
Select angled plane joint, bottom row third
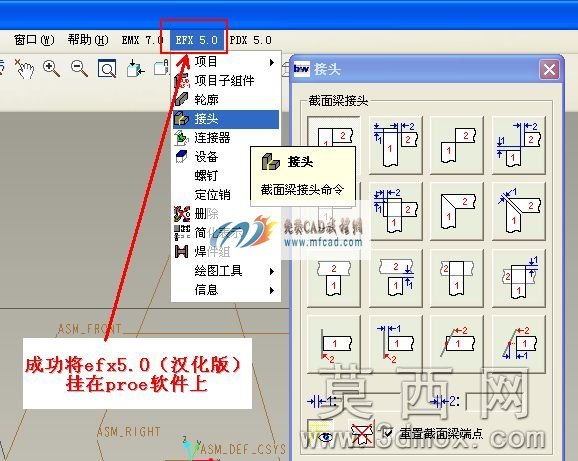tap(457, 345)
